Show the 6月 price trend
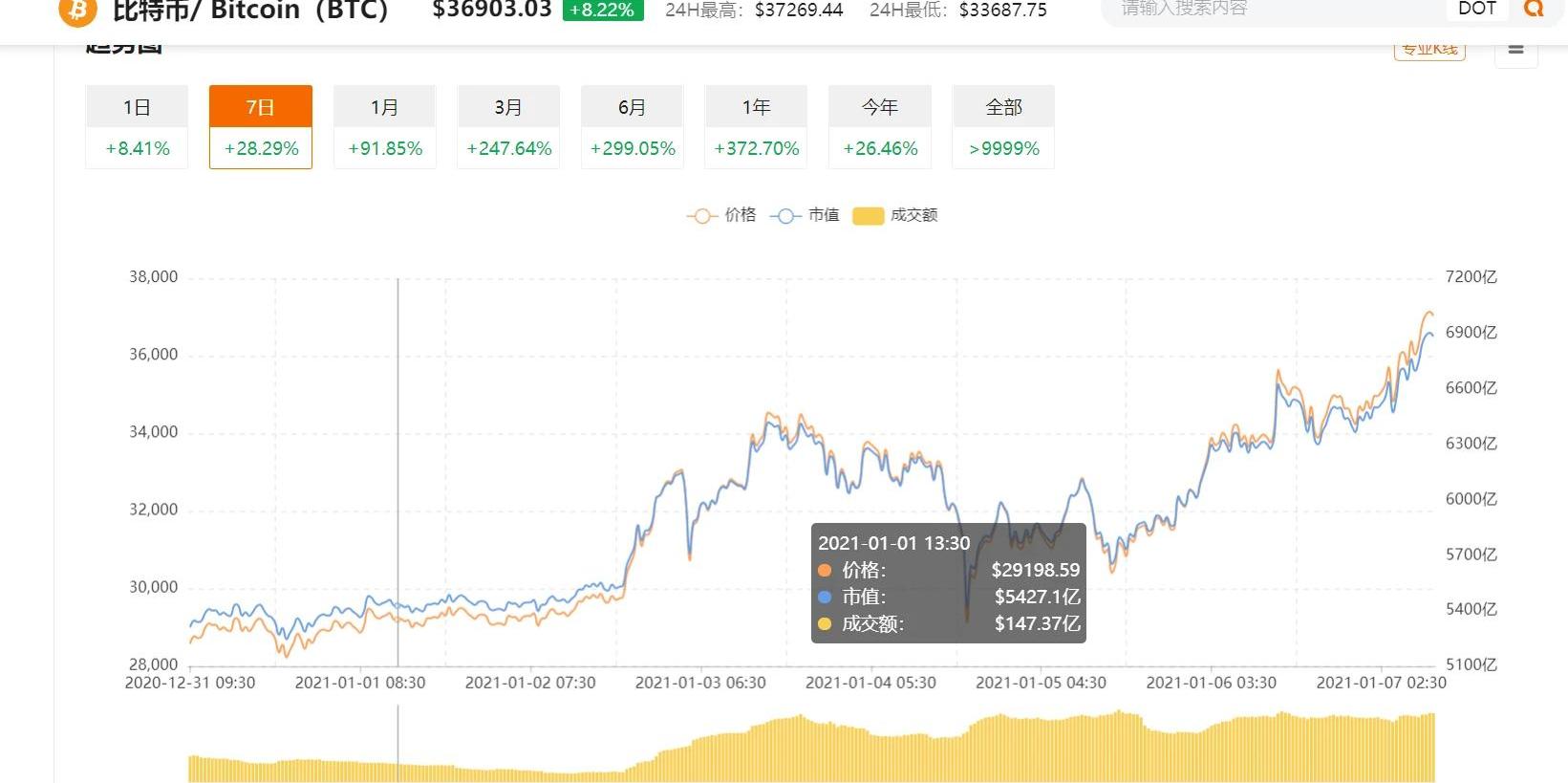 point(632,126)
